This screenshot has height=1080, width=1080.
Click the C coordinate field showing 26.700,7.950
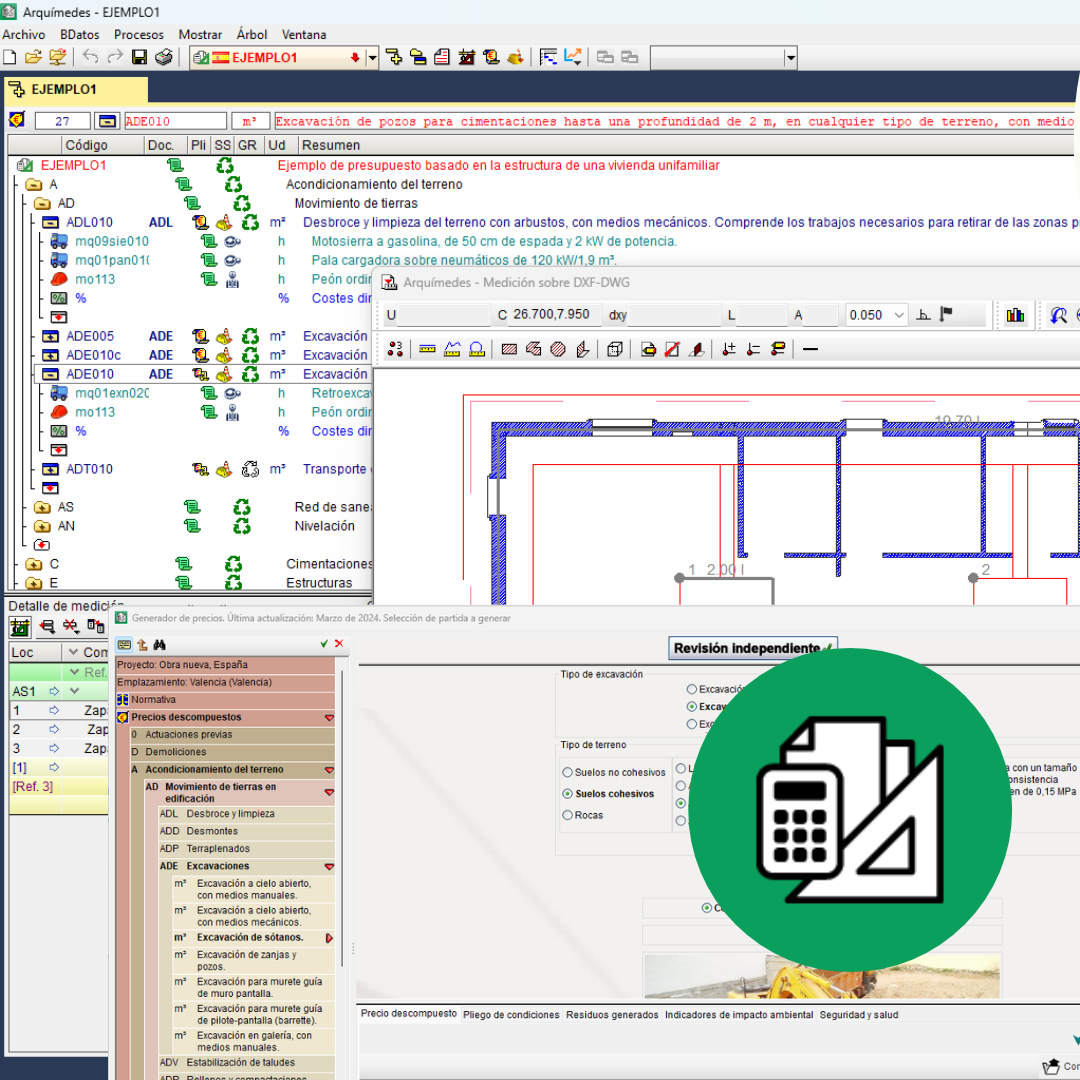[556, 315]
